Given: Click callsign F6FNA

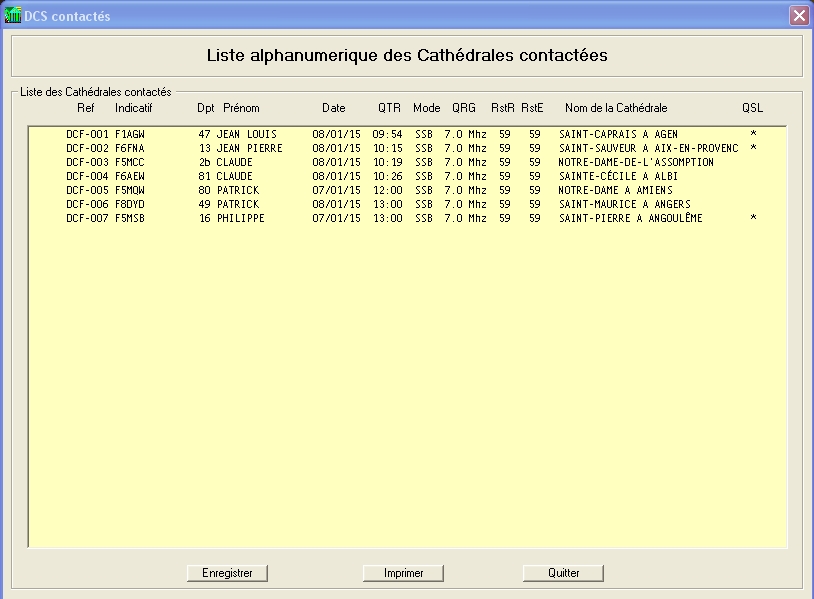Looking at the screenshot, I should click(x=130, y=148).
